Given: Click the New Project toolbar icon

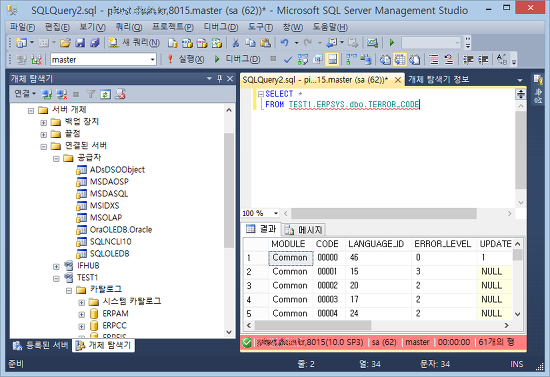Looking at the screenshot, I should 21,43.
